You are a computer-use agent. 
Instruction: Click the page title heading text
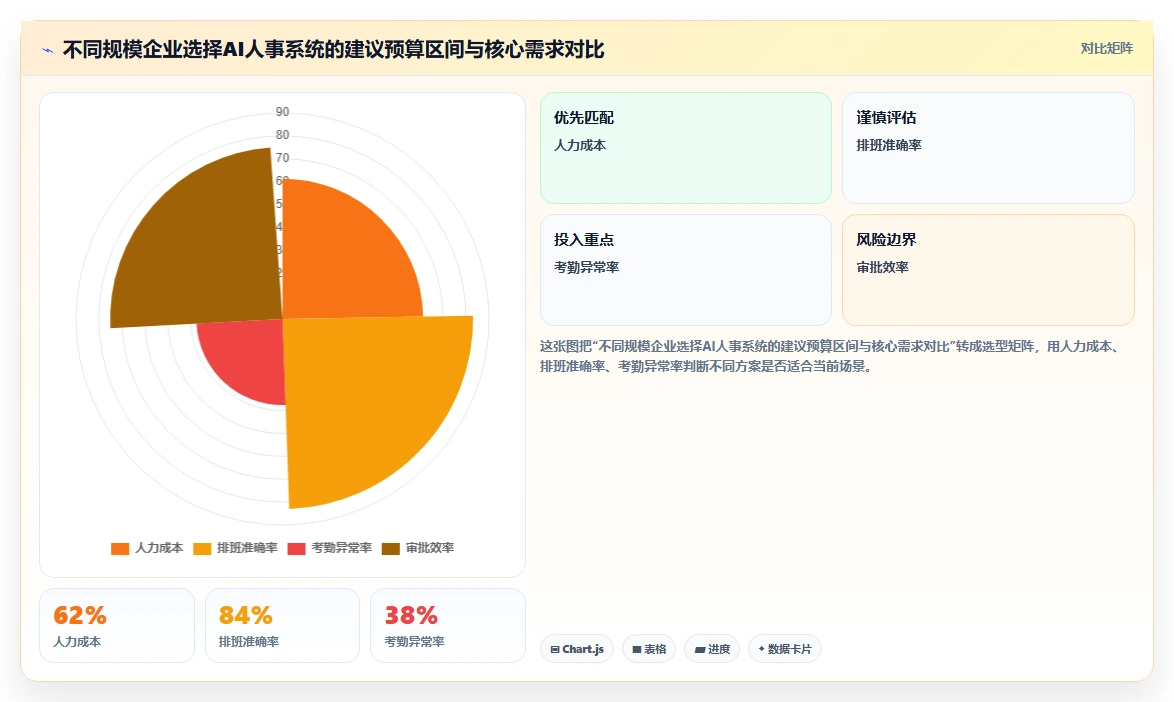click(333, 49)
